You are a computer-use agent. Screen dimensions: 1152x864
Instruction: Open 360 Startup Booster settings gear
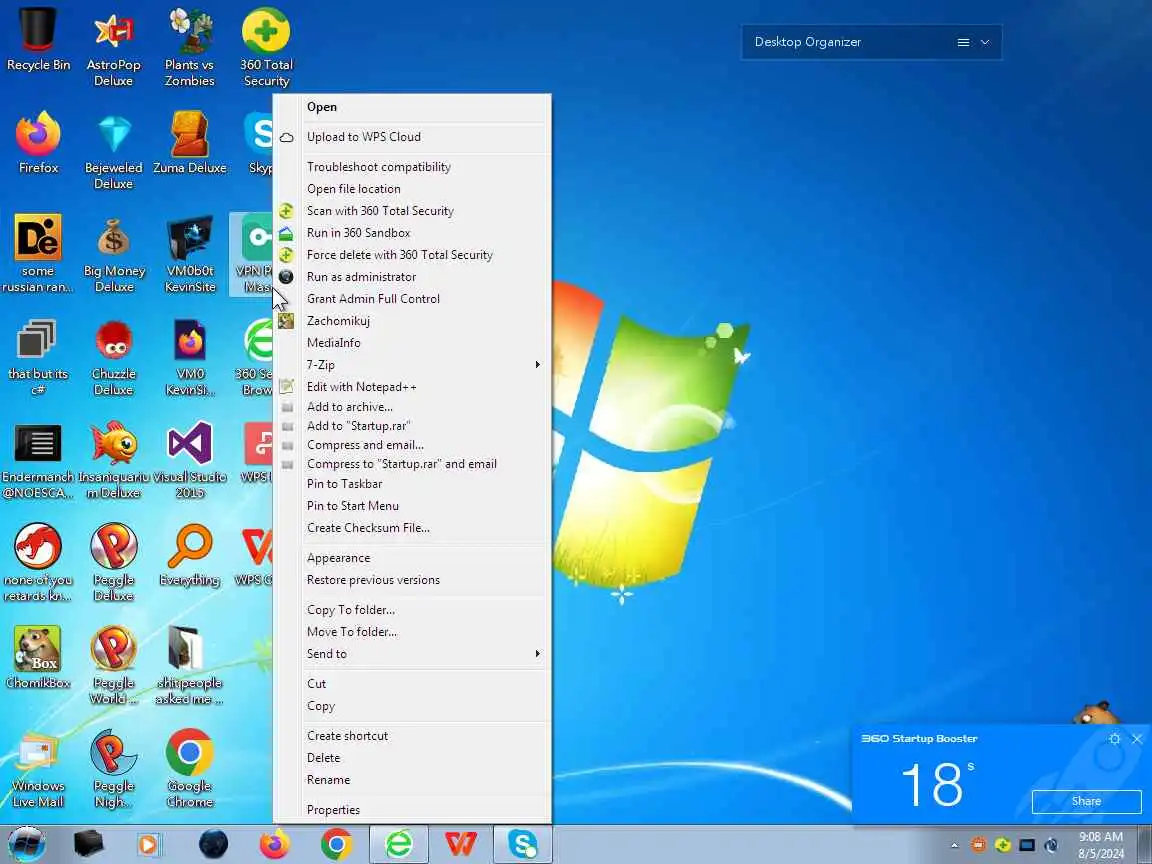point(1115,739)
